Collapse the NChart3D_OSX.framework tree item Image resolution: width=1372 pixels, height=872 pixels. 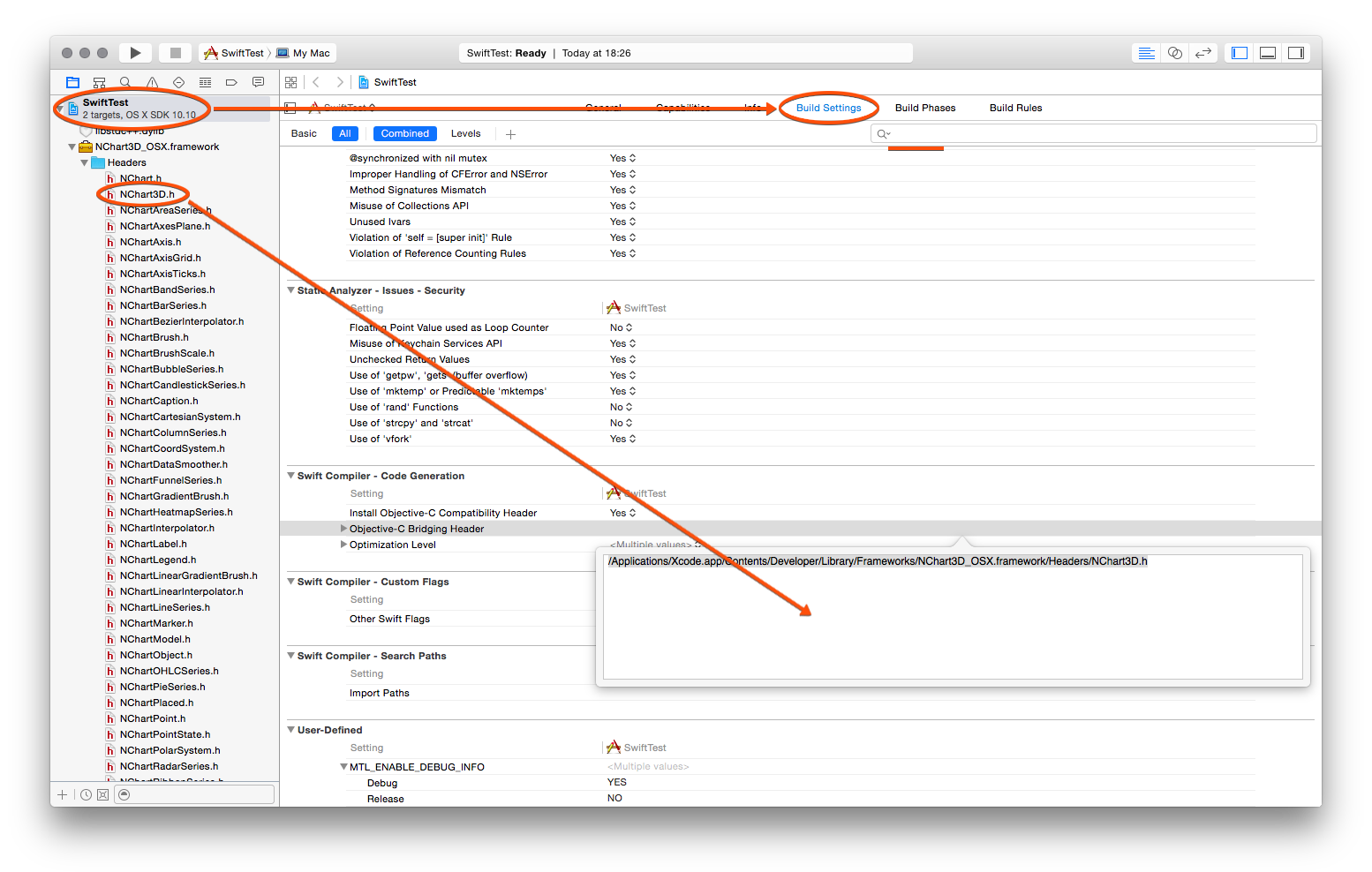coord(72,147)
